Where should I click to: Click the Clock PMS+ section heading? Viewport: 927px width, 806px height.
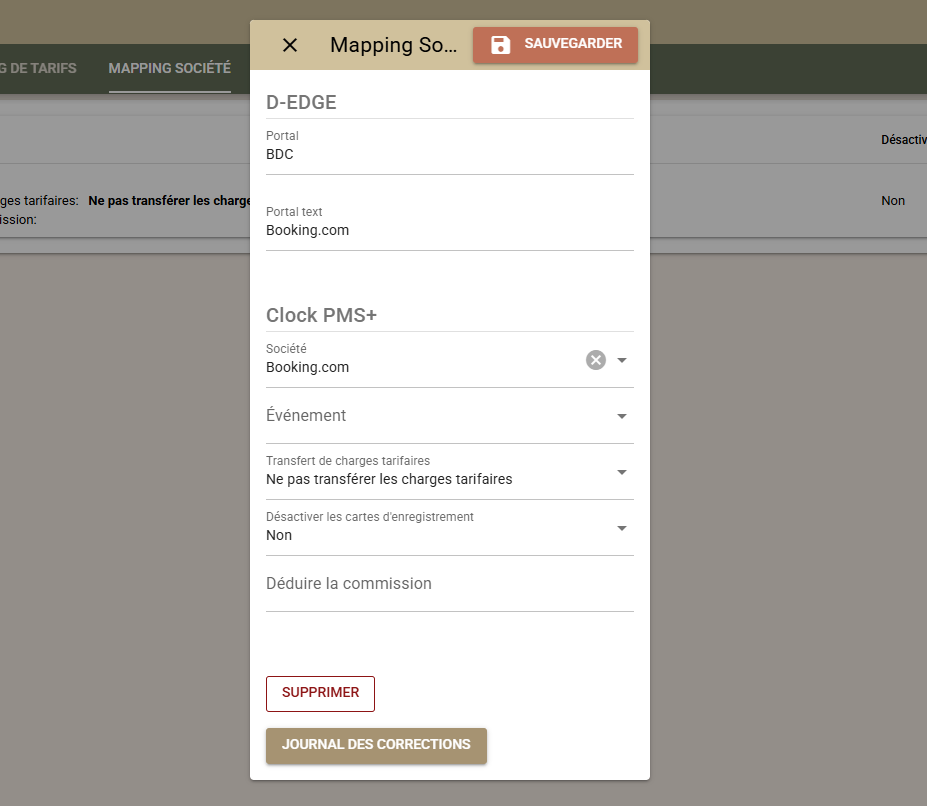[x=321, y=315]
